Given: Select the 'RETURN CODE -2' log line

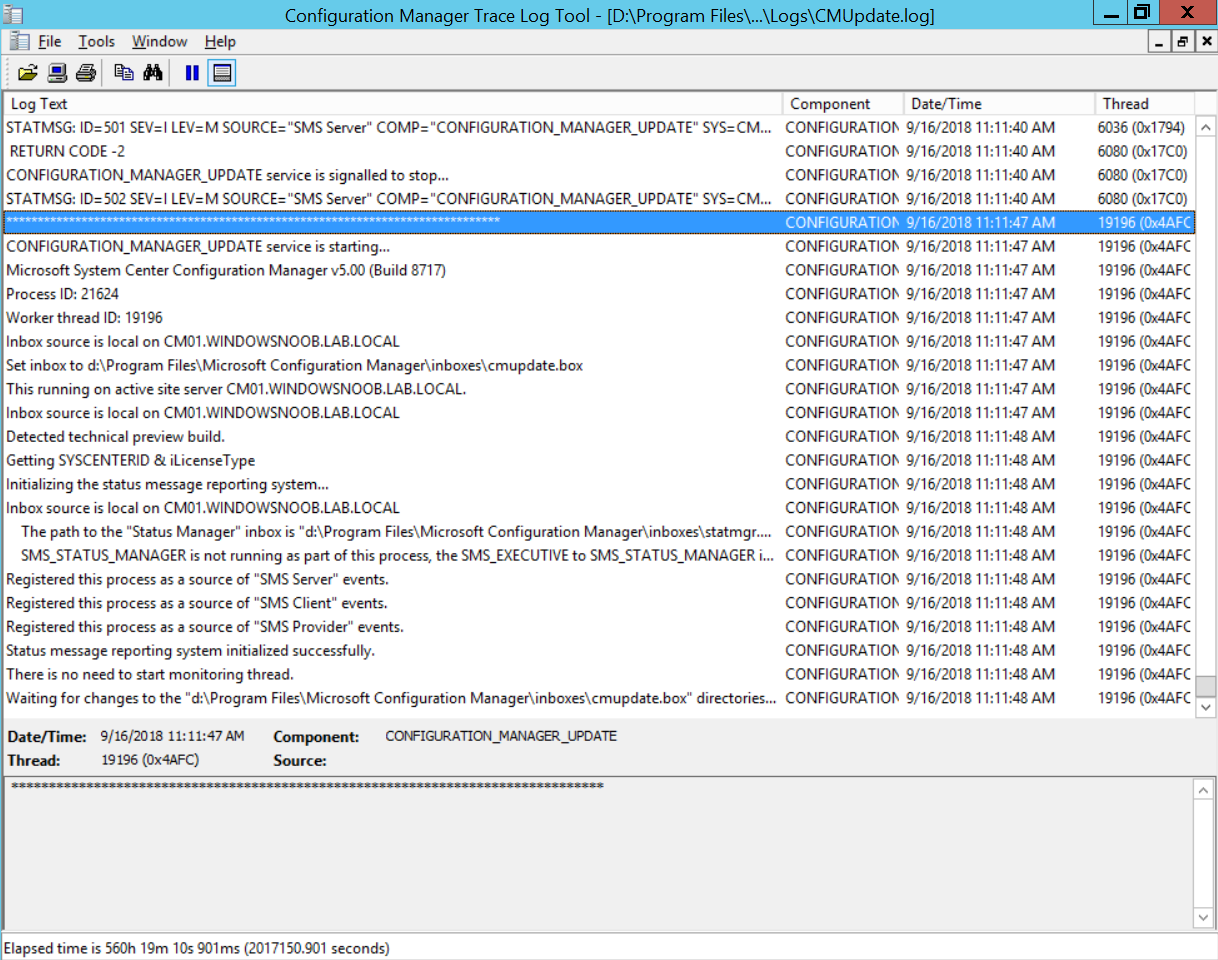Looking at the screenshot, I should click(599, 151).
